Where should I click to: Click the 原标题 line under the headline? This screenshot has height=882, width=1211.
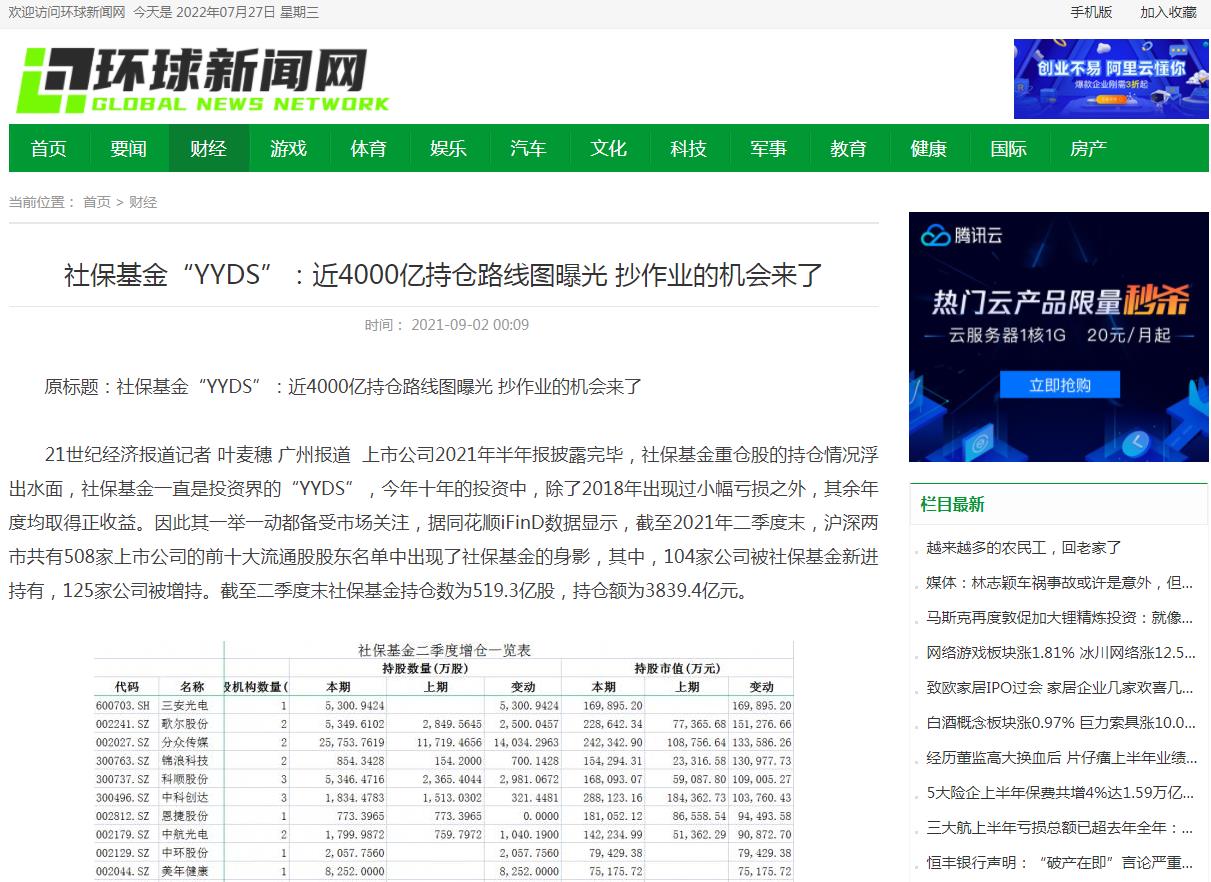(x=343, y=386)
